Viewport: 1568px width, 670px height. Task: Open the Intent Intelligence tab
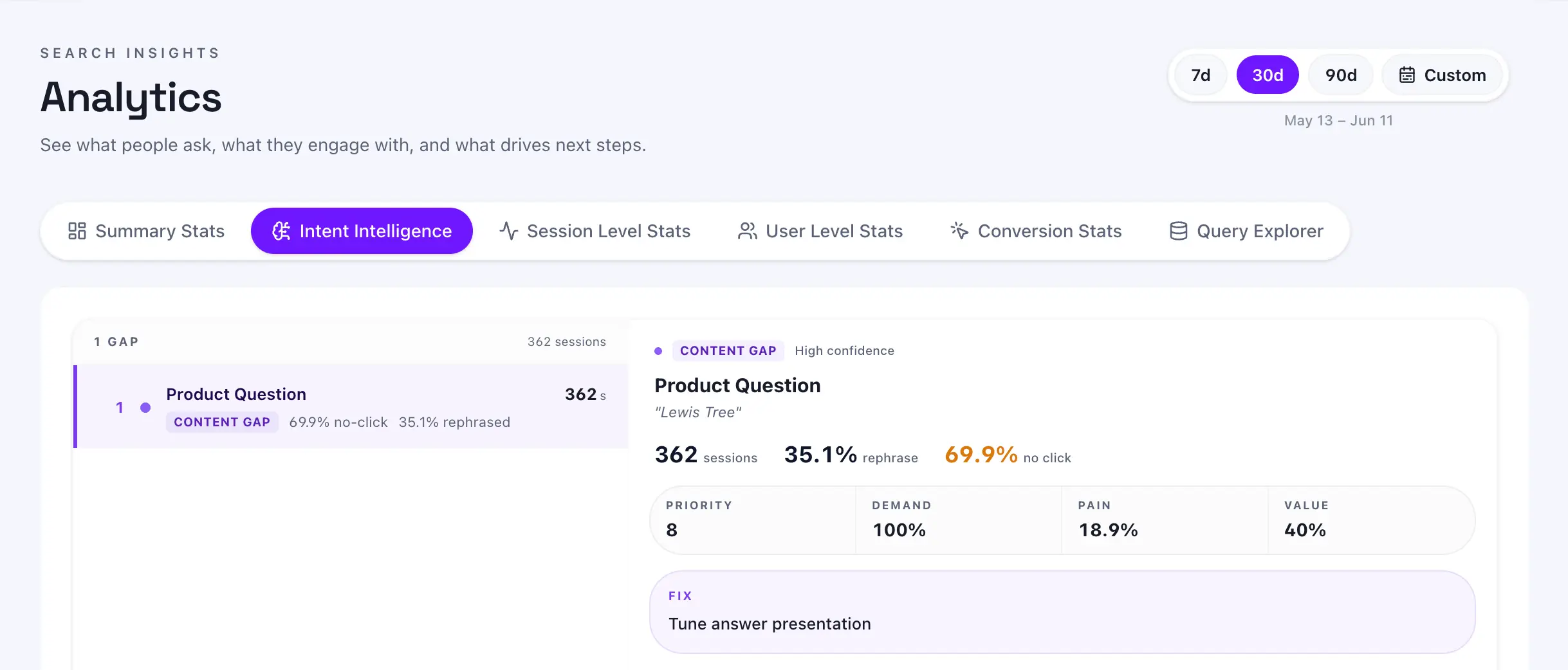click(362, 231)
